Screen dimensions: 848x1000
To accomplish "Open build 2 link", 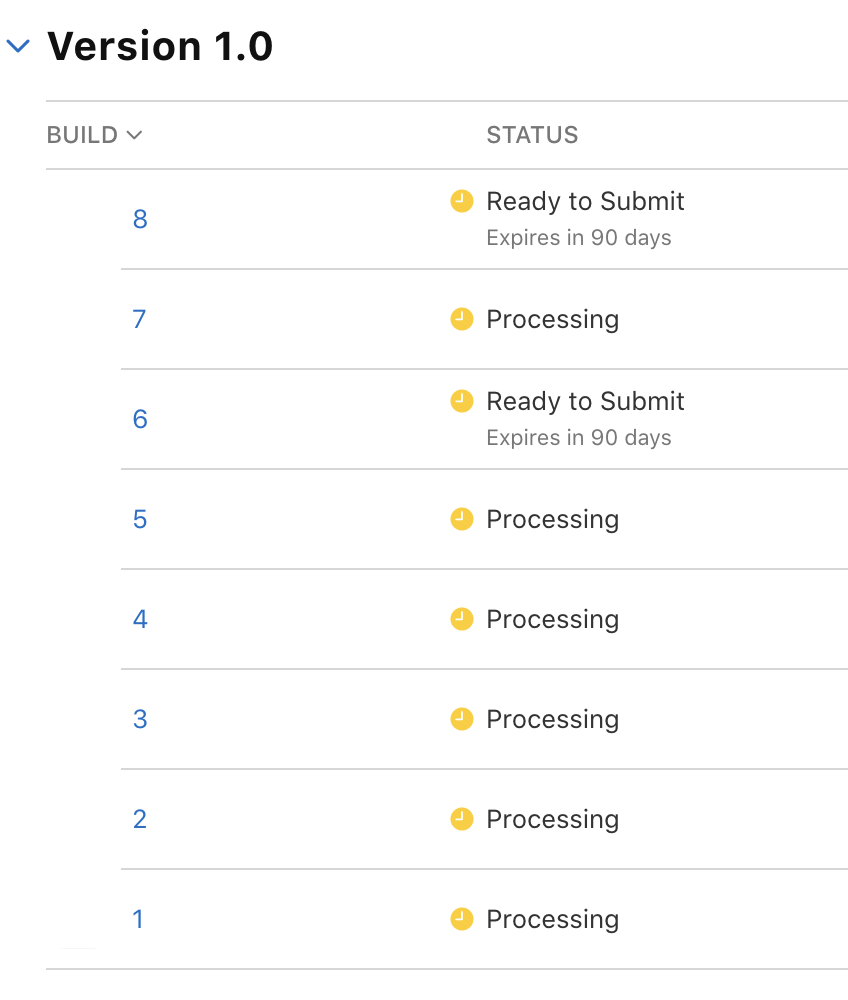I will pyautogui.click(x=140, y=819).
